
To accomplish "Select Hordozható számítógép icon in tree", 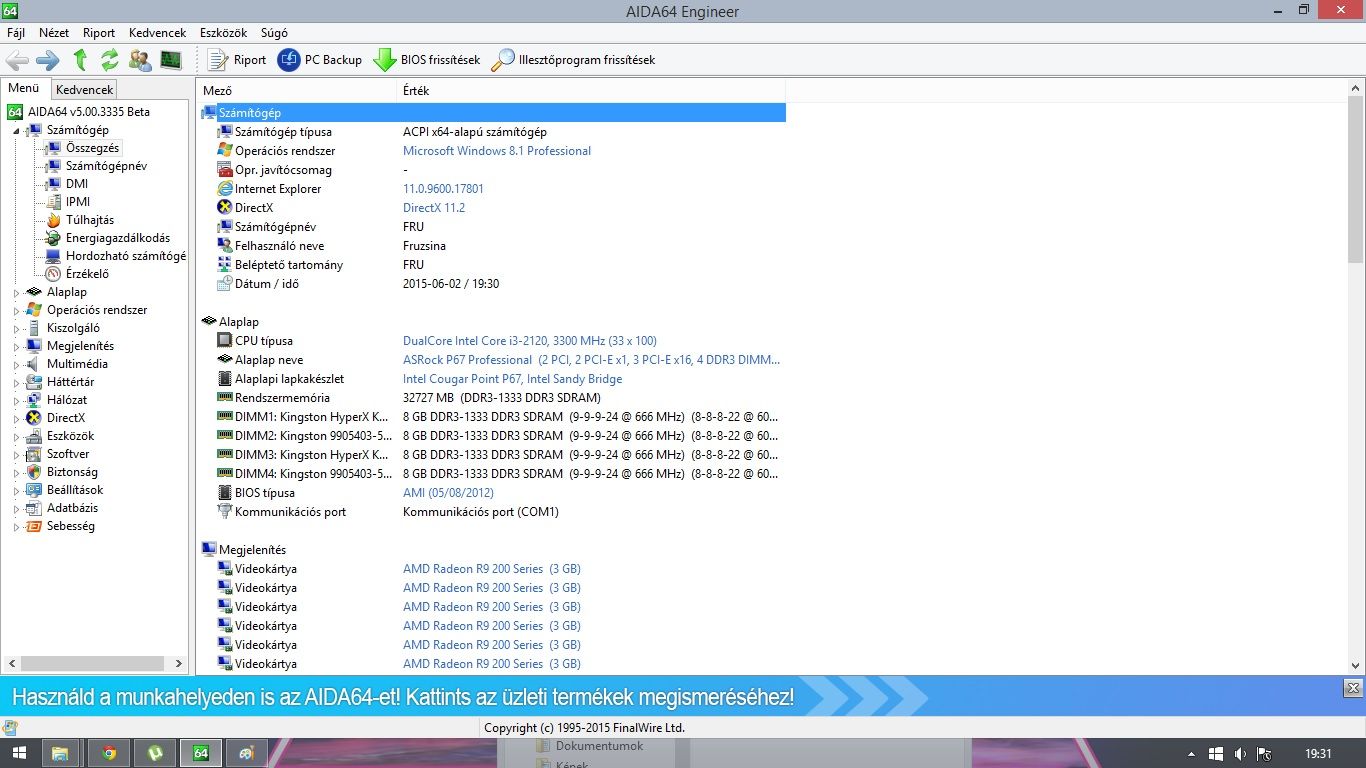I will coord(54,256).
